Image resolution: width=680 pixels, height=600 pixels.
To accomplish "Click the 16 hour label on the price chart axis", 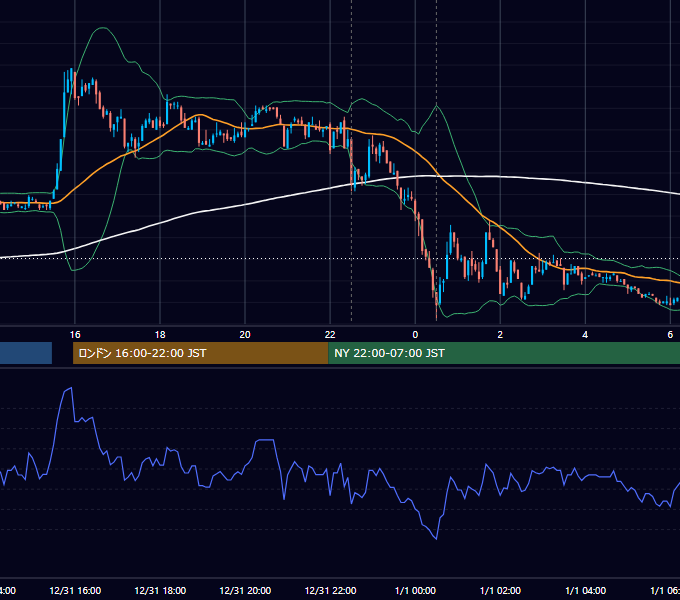I will (x=75, y=334).
